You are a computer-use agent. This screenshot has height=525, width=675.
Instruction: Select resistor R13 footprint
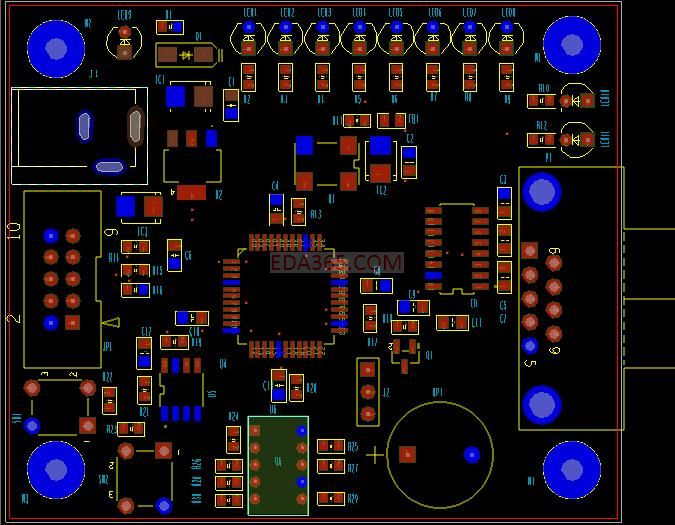click(x=298, y=211)
